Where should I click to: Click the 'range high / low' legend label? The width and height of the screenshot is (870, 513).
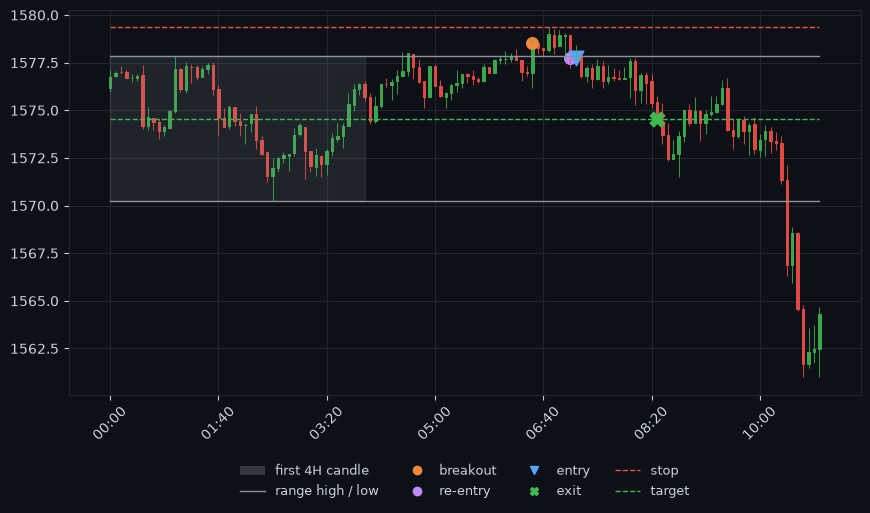[x=327, y=491]
